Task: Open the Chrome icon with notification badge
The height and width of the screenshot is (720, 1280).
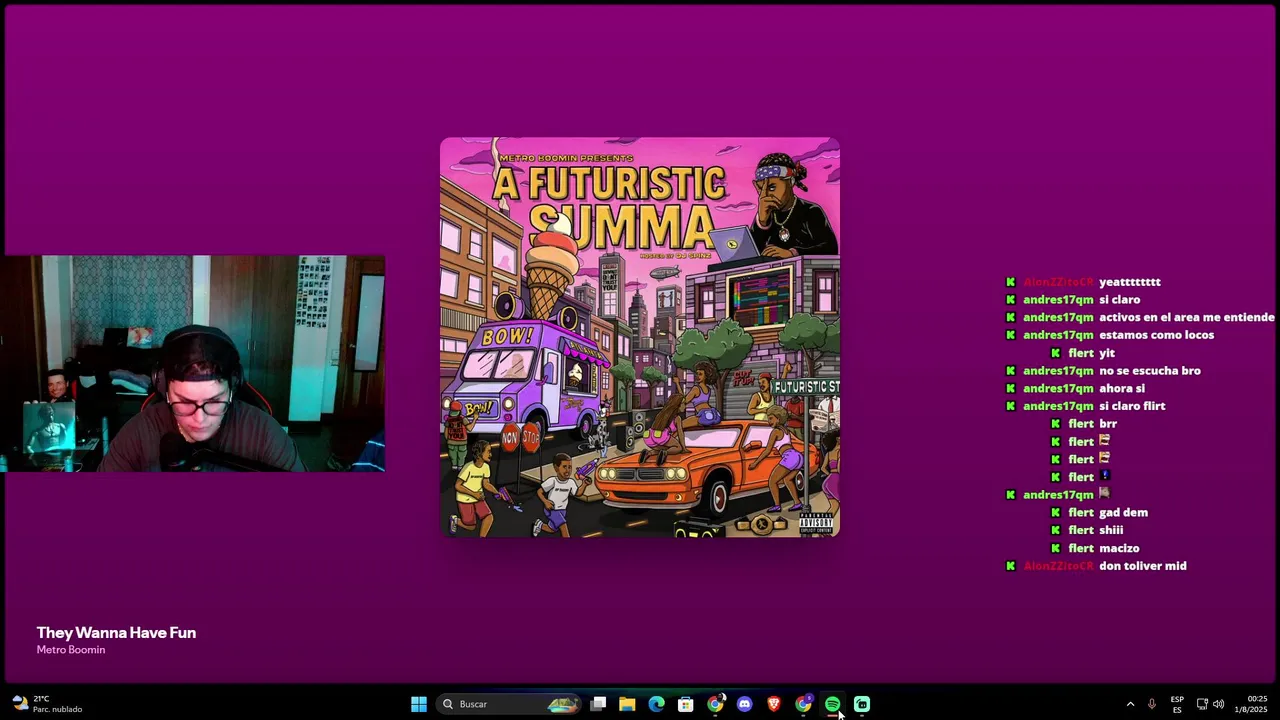Action: (x=803, y=704)
